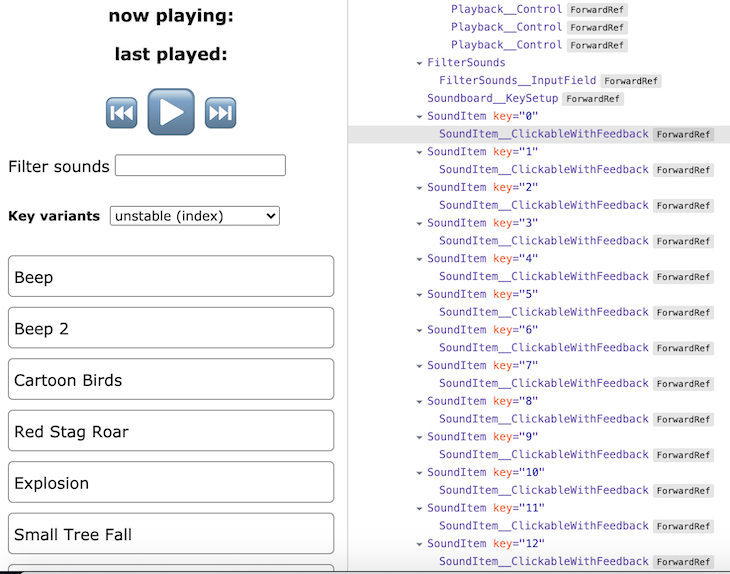Screen dimensions: 730x574
Task: Click ForwardRef badge next to Soundboard__KeySetup
Action: (593, 99)
